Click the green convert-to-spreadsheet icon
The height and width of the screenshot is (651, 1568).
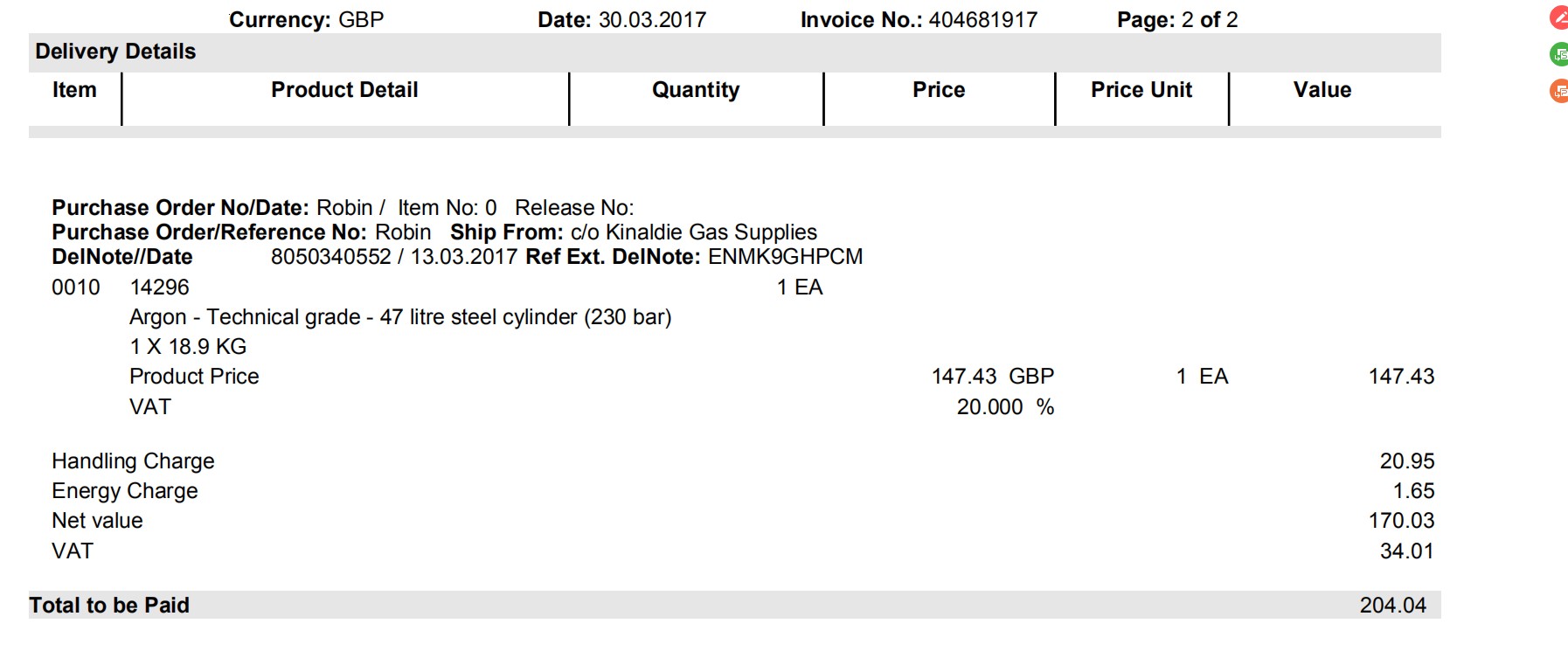[x=1559, y=54]
